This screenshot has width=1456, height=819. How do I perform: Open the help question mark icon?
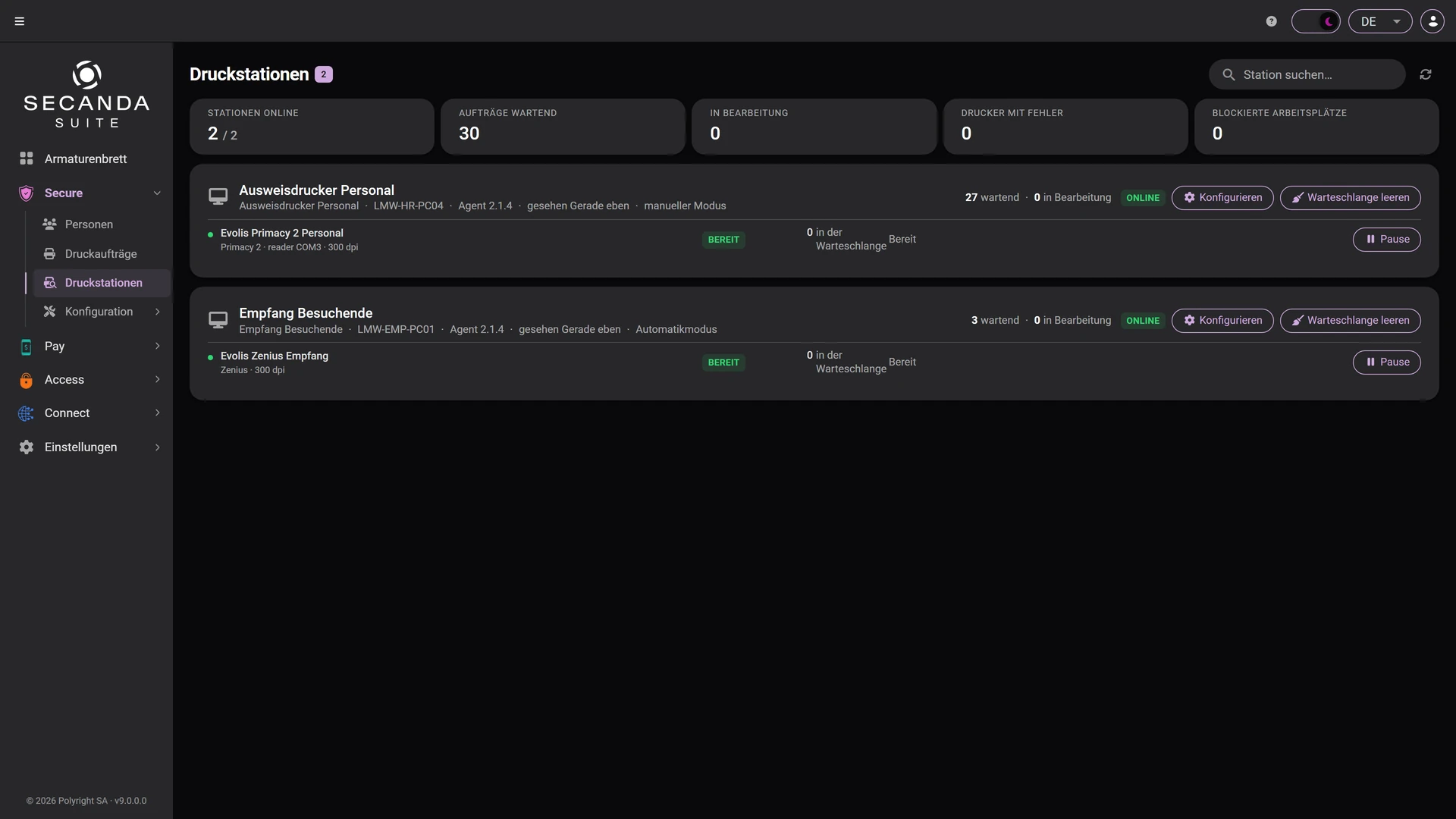1272,21
